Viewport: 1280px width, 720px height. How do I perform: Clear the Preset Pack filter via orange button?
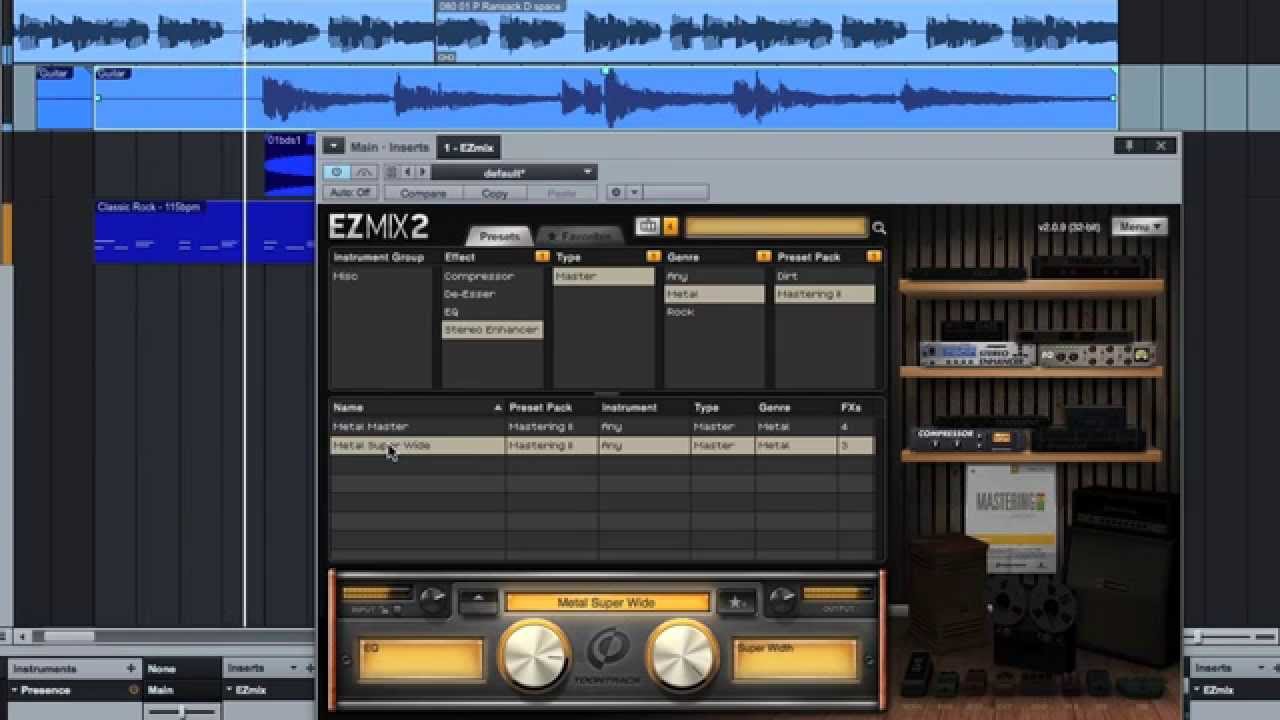coord(873,257)
